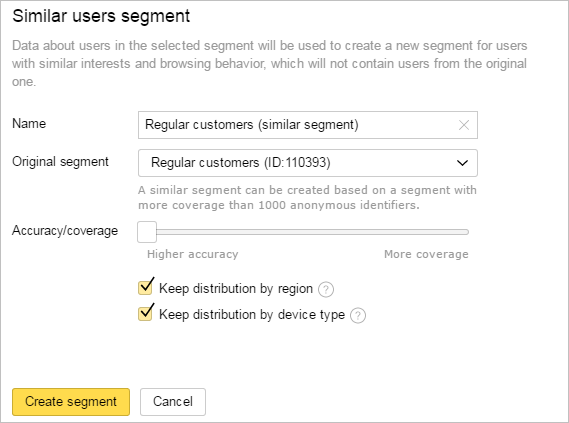Click the Similar users segment heading
Viewport: 569px width, 423px height.
[x=101, y=16]
